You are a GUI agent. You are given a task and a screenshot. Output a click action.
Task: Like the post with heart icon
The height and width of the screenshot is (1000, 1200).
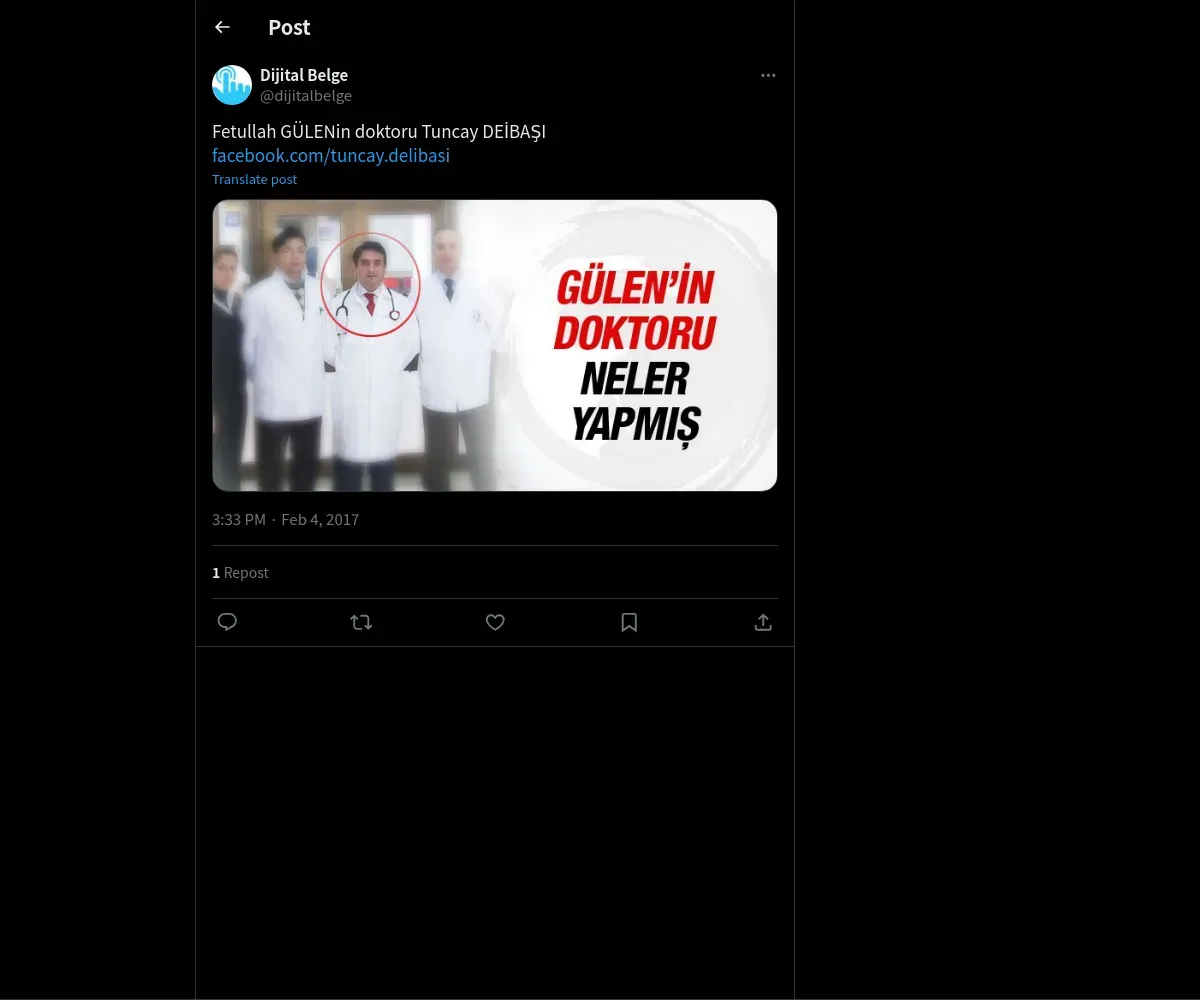(x=495, y=622)
